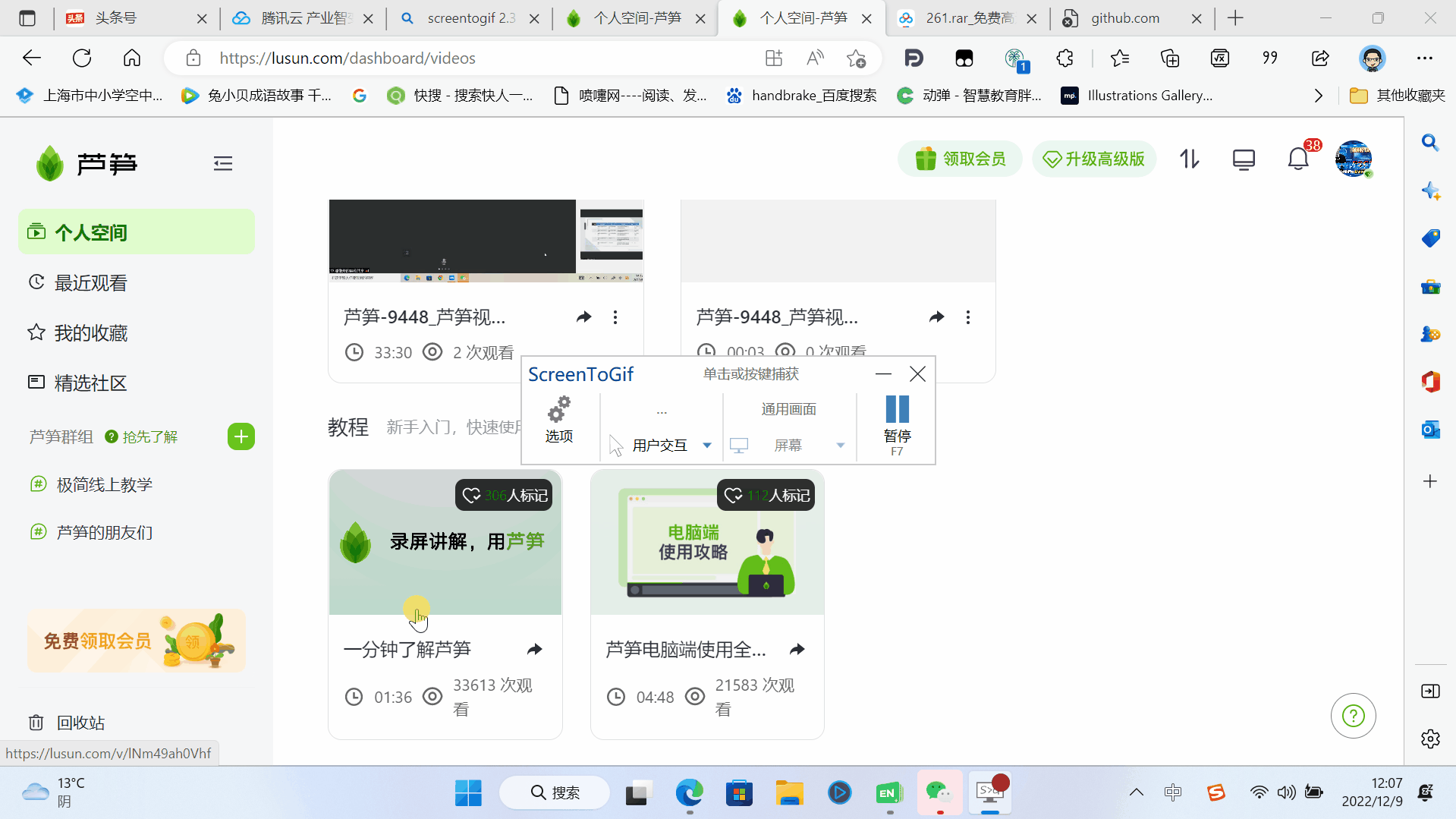Click the screen recorder monitor icon
Viewport: 1456px width, 819px height.
coord(1244,159)
